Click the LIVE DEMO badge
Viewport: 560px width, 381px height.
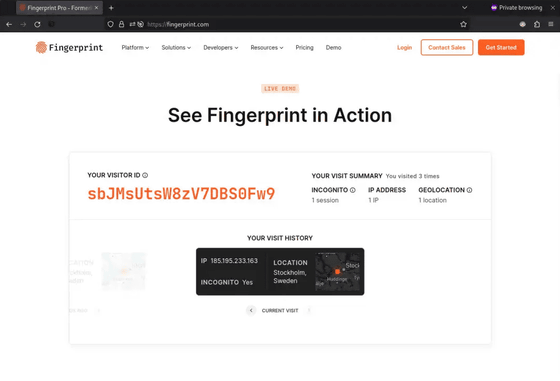tap(280, 89)
